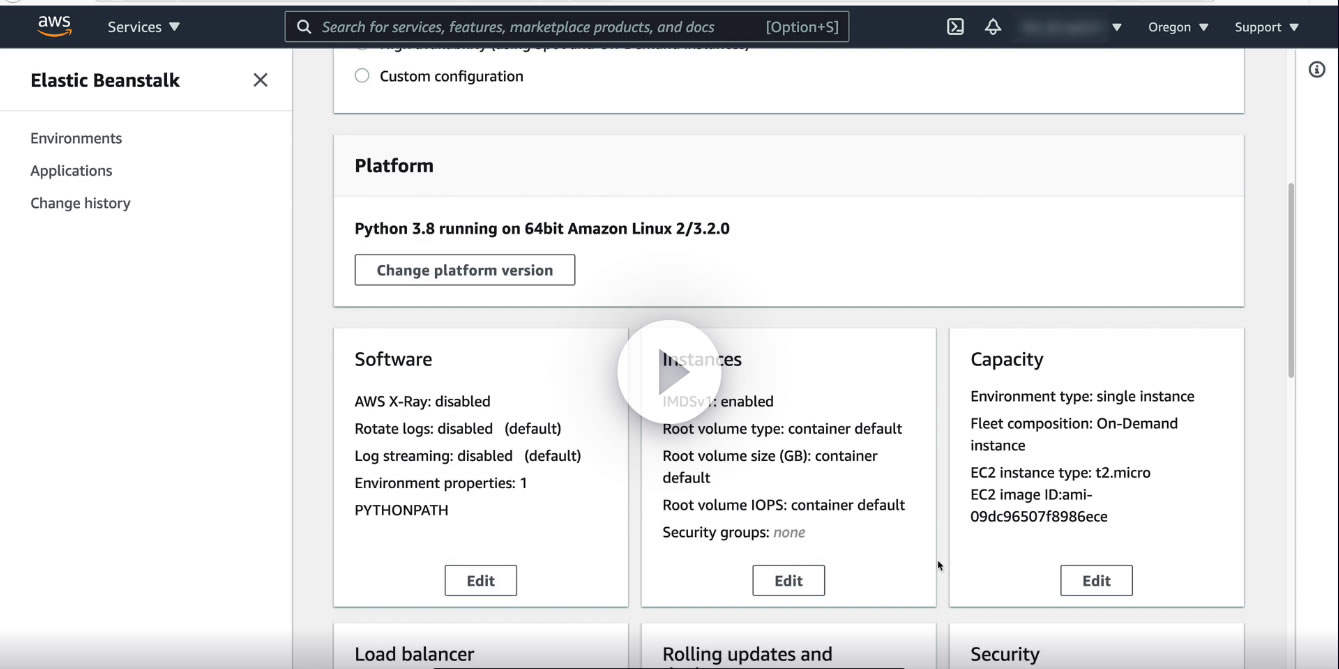The image size is (1339, 669).
Task: Click the AWS logo home icon
Action: point(54,26)
